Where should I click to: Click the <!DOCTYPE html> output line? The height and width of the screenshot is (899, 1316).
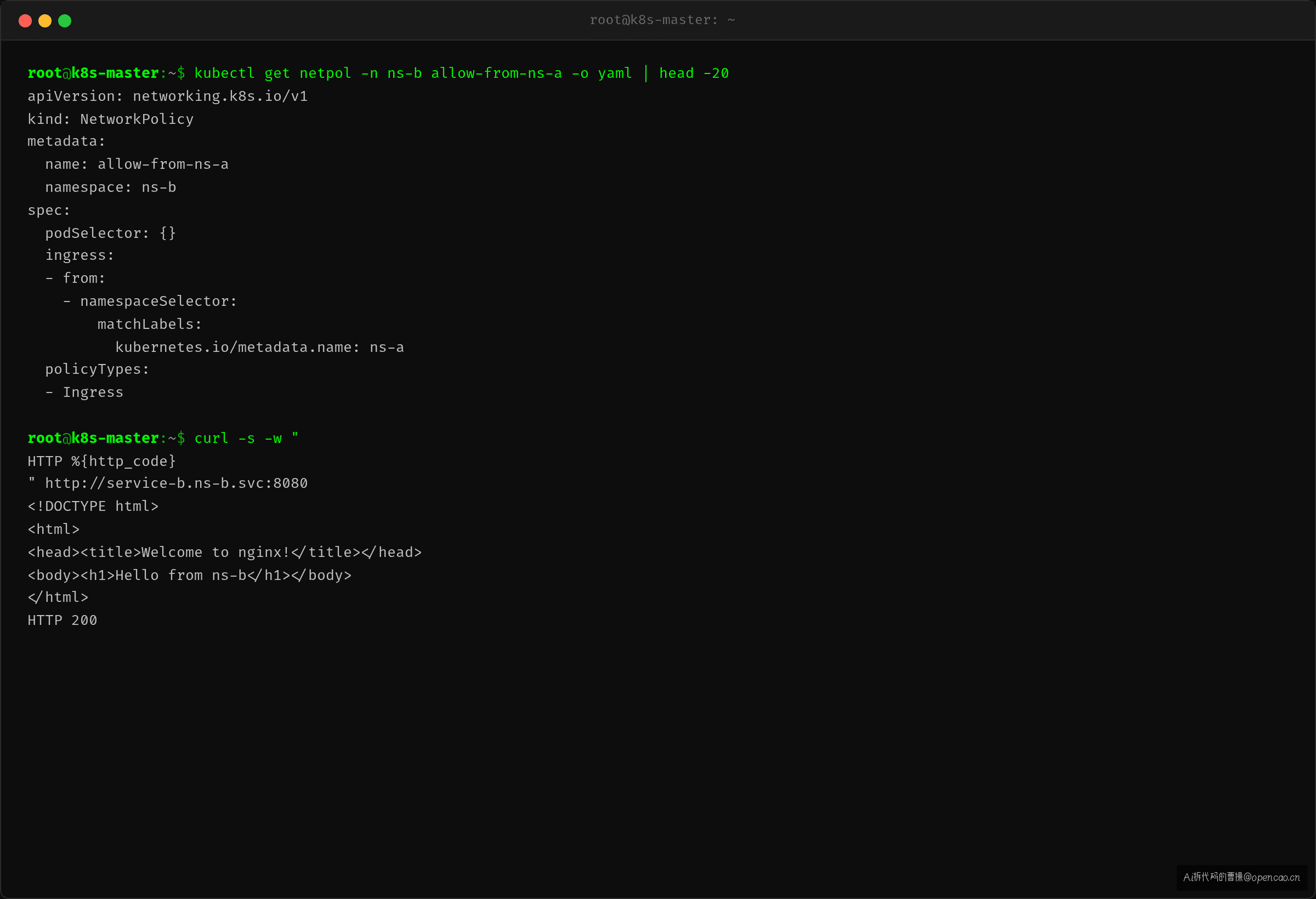[93, 506]
